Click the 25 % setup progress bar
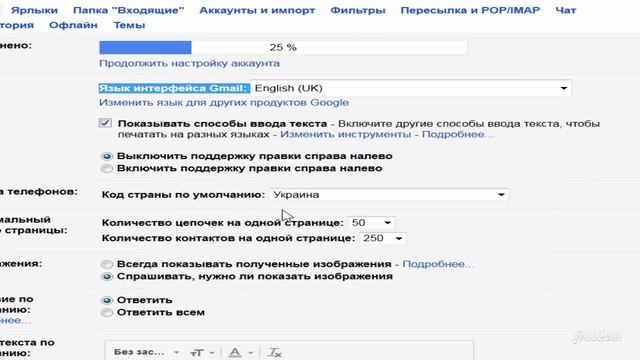 (x=283, y=47)
